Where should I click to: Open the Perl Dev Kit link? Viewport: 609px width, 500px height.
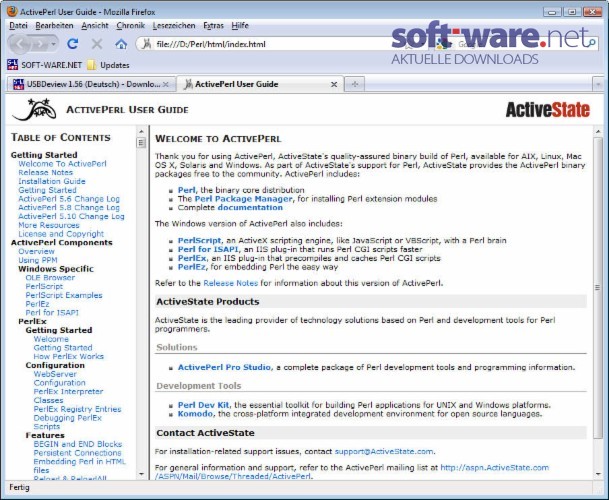(204, 405)
